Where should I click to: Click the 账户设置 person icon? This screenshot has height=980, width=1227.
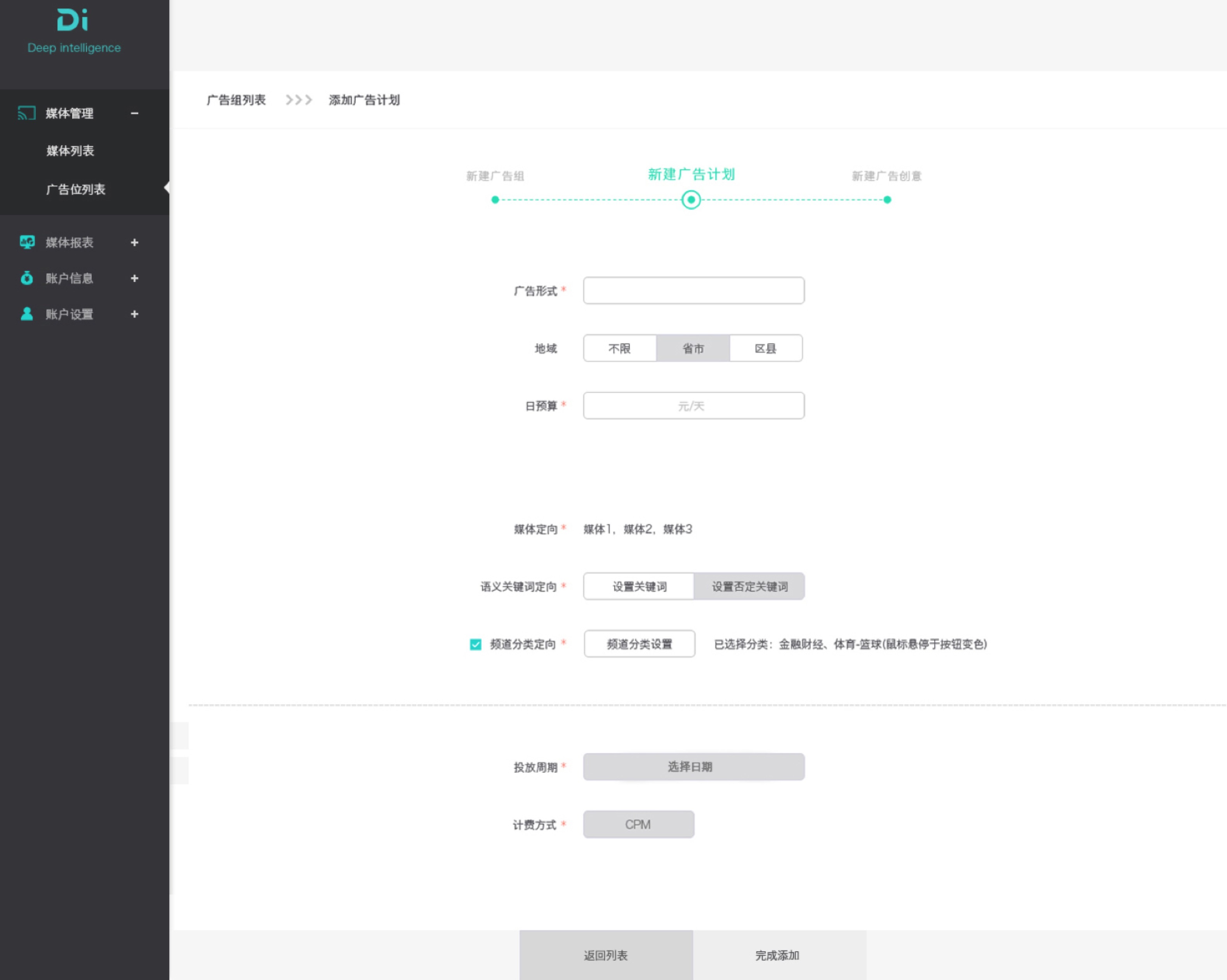click(x=27, y=314)
